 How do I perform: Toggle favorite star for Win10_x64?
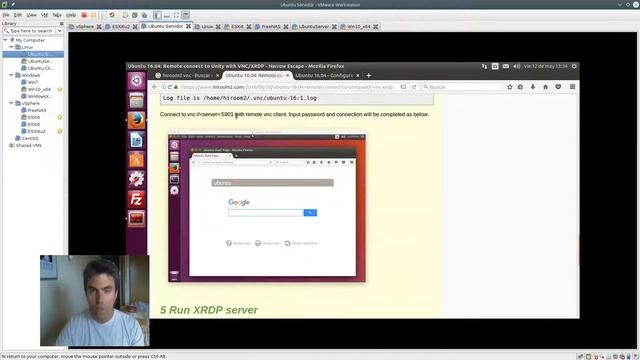[60, 89]
